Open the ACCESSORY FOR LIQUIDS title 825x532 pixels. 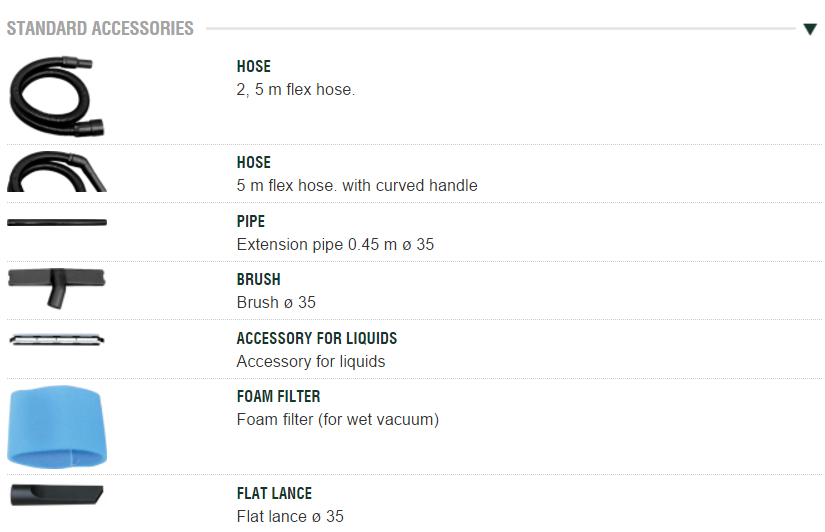[x=317, y=338]
